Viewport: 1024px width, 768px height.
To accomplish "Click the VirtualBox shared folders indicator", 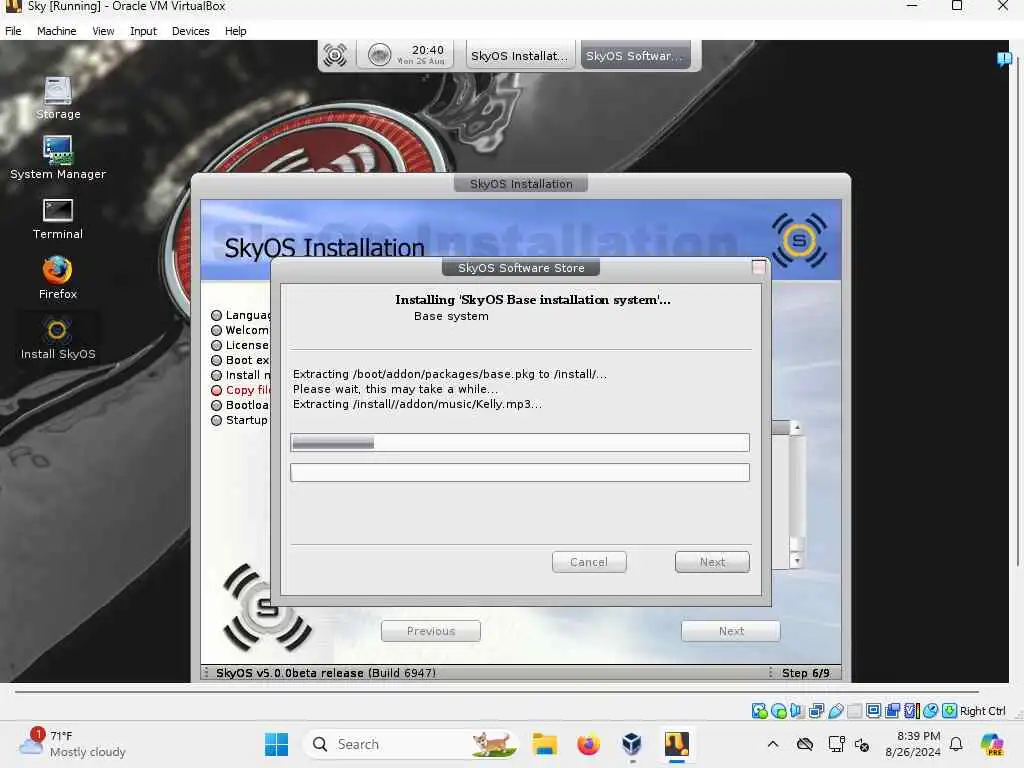I will point(854,711).
